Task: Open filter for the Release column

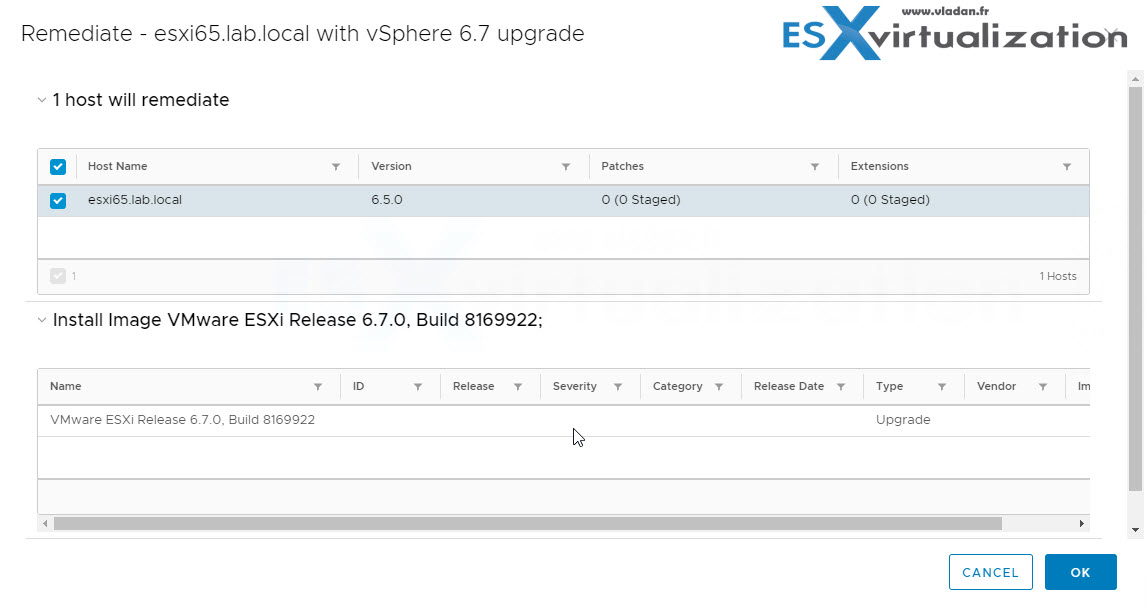Action: coord(517,387)
